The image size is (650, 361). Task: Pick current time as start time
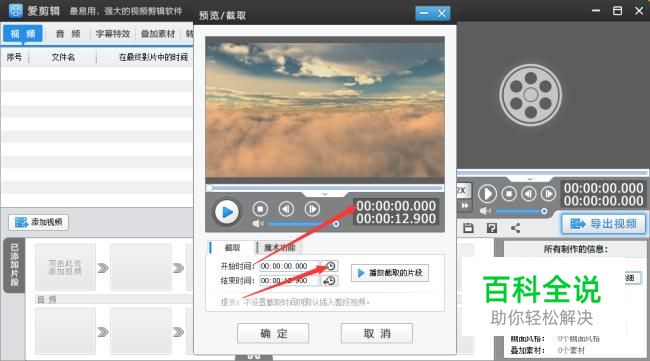pos(330,266)
